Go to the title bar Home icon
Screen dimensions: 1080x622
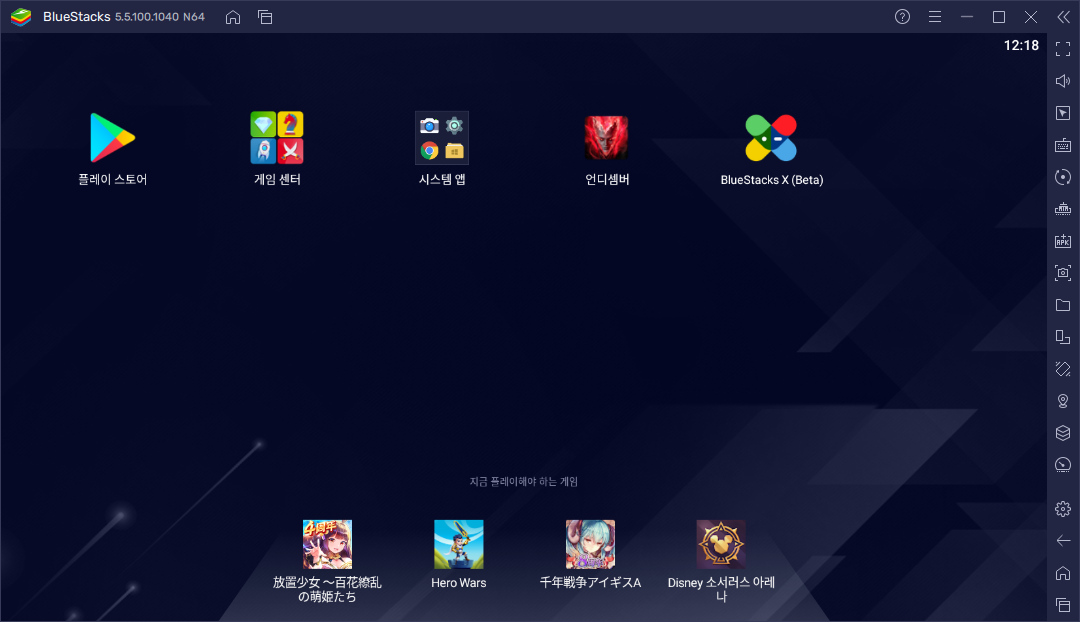point(233,17)
